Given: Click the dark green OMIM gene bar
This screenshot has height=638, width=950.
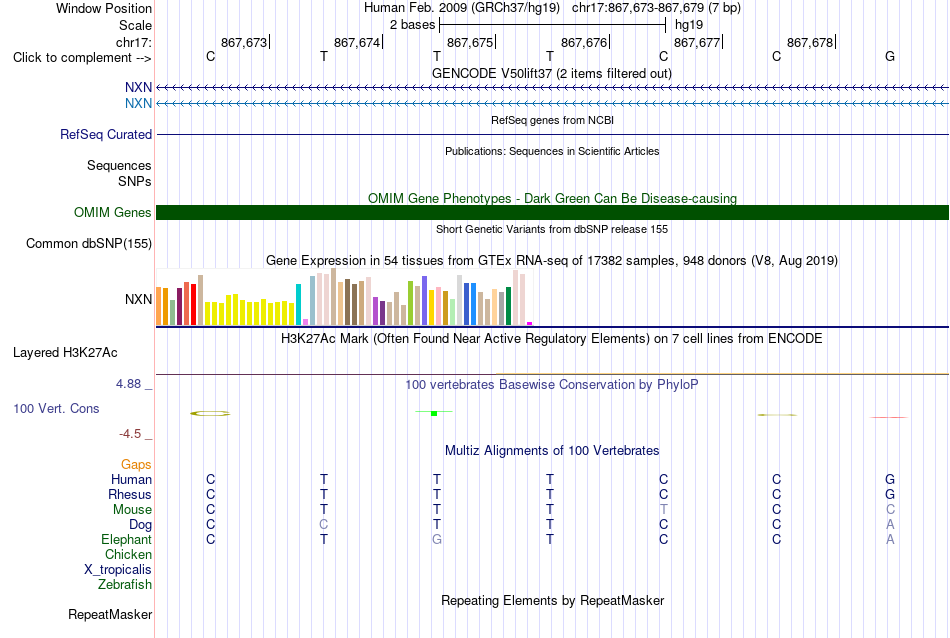Looking at the screenshot, I should click(552, 212).
